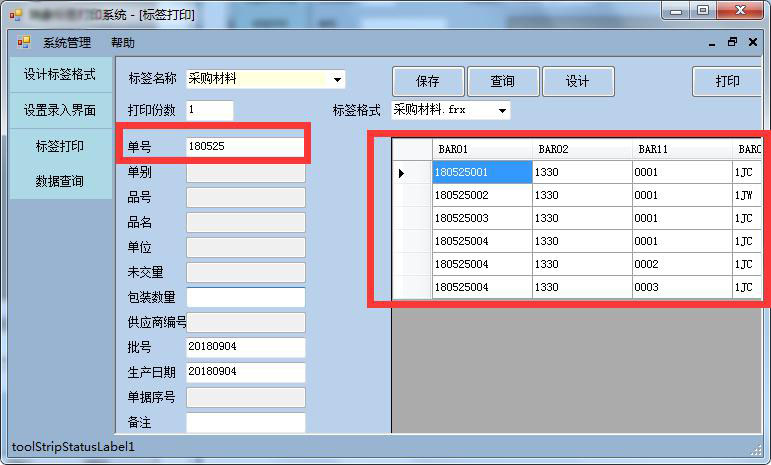Viewport: 771px width, 465px height.
Task: Select the cell 180525003 in the grid
Action: tap(481, 218)
